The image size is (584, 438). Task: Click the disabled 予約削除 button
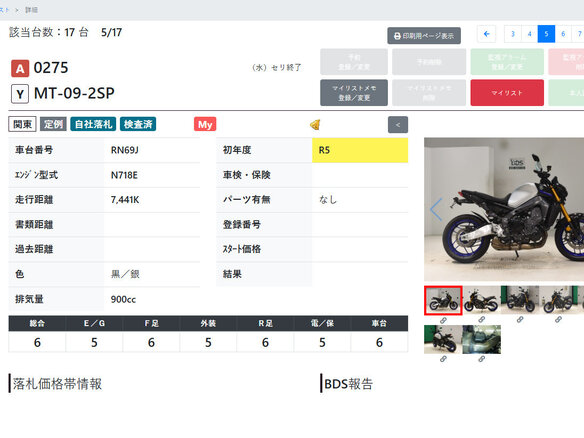pyautogui.click(x=429, y=62)
